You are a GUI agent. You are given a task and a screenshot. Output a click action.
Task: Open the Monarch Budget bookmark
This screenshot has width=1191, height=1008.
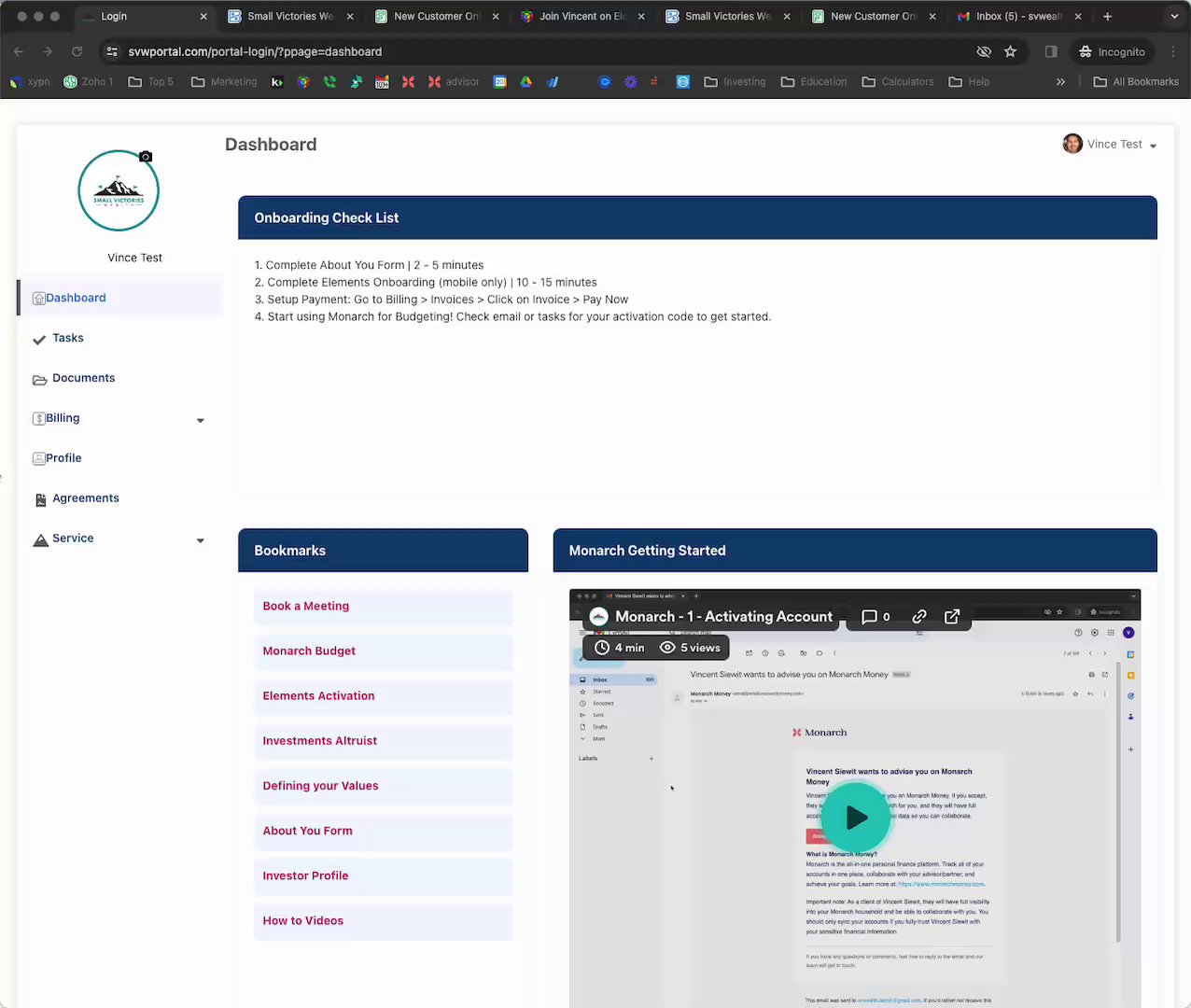[383, 651]
